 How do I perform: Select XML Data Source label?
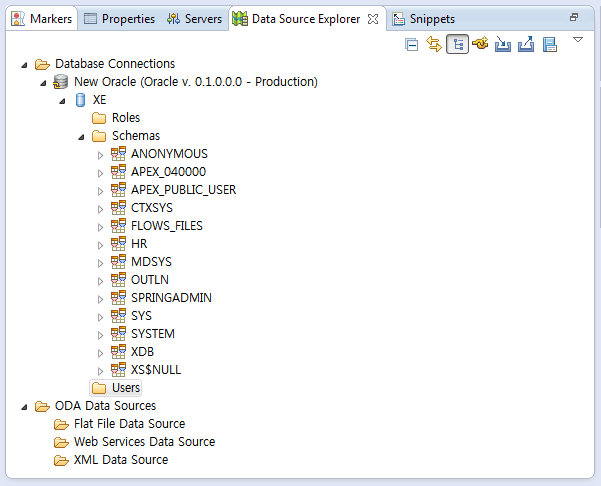pos(121,460)
